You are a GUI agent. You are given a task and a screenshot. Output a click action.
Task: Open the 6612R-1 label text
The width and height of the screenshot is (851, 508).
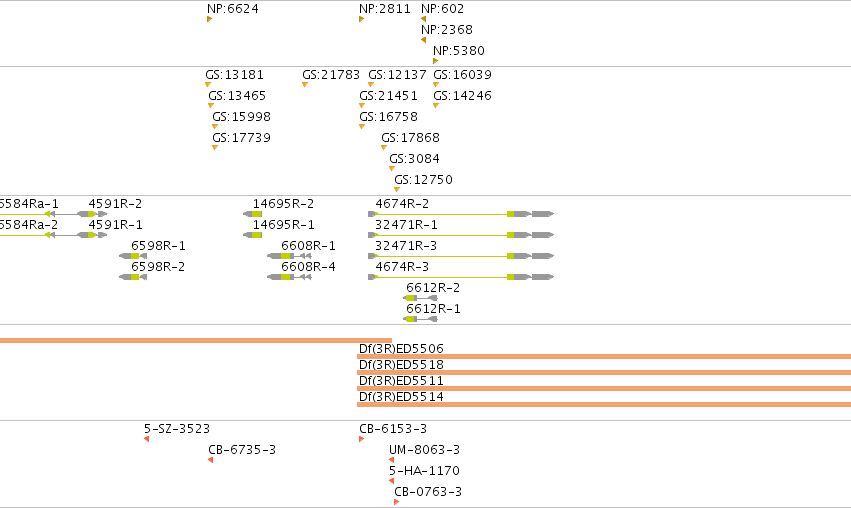point(433,309)
